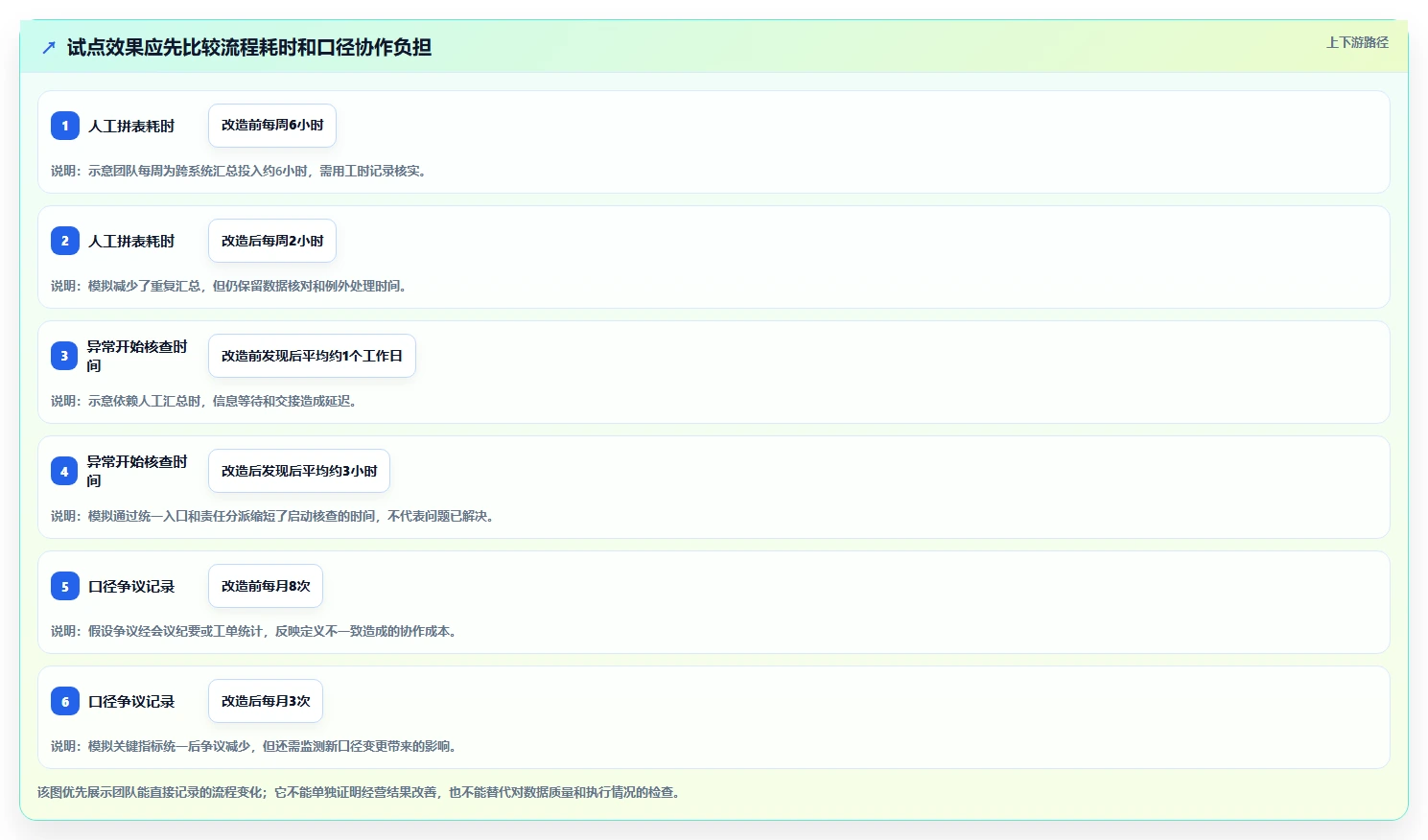Click the heading 试点效果应先比较流程耗时和口径协作负担

click(x=249, y=47)
